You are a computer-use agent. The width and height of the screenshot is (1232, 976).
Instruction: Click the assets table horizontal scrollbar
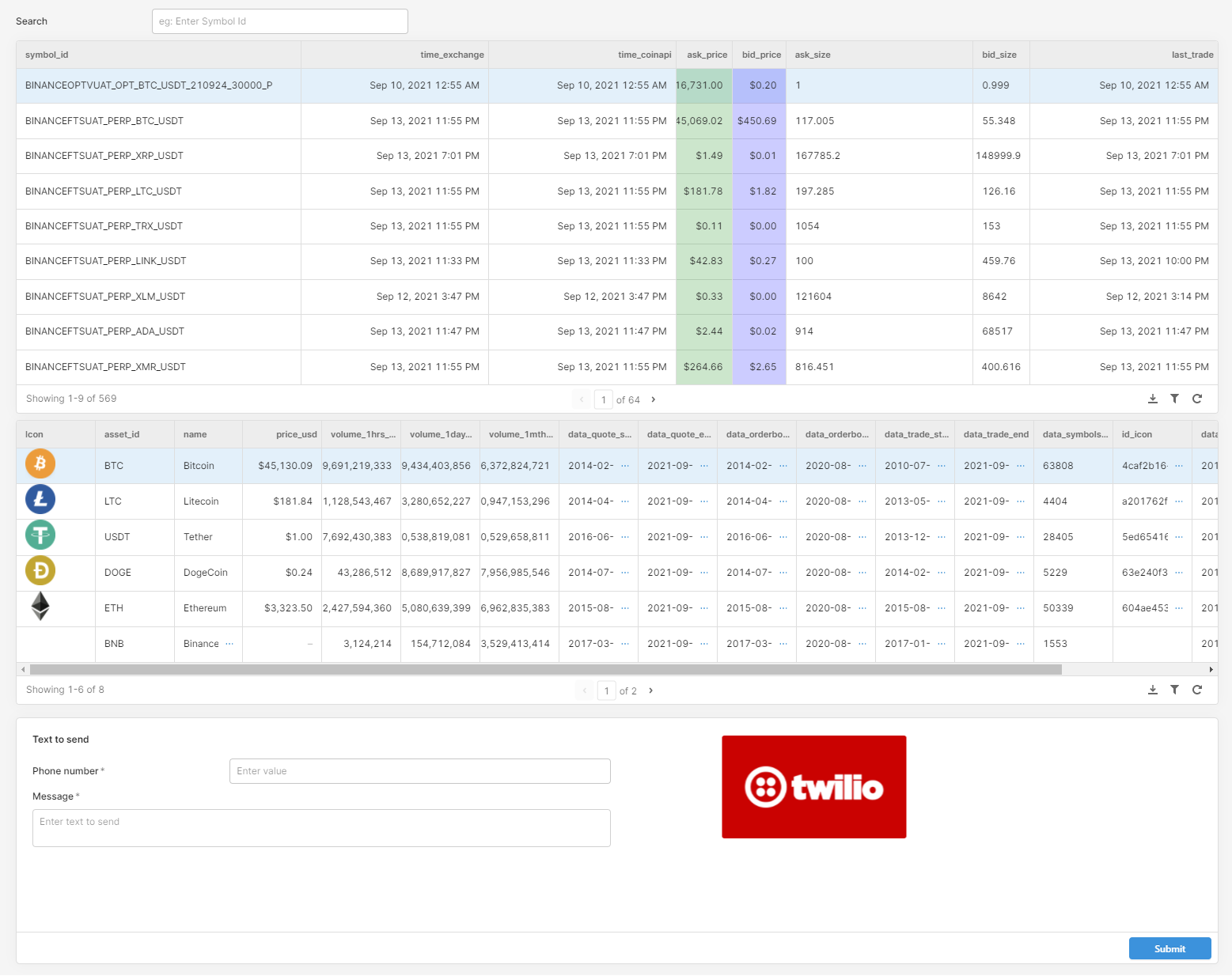(x=546, y=669)
